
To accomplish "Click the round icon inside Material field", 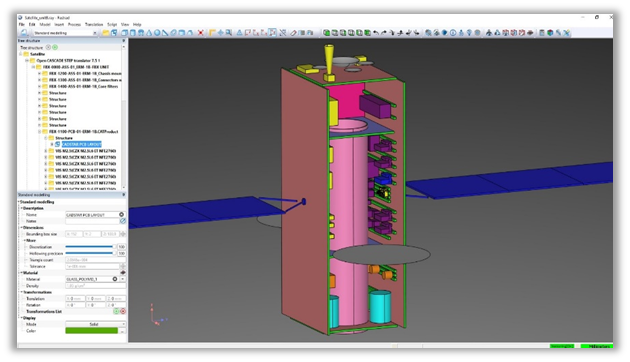I will (x=115, y=279).
